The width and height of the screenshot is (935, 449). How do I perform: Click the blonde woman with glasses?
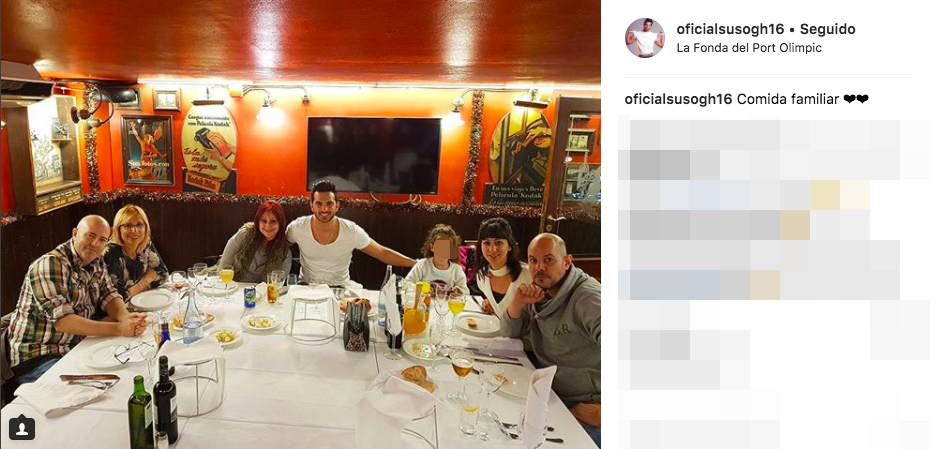pyautogui.click(x=134, y=251)
